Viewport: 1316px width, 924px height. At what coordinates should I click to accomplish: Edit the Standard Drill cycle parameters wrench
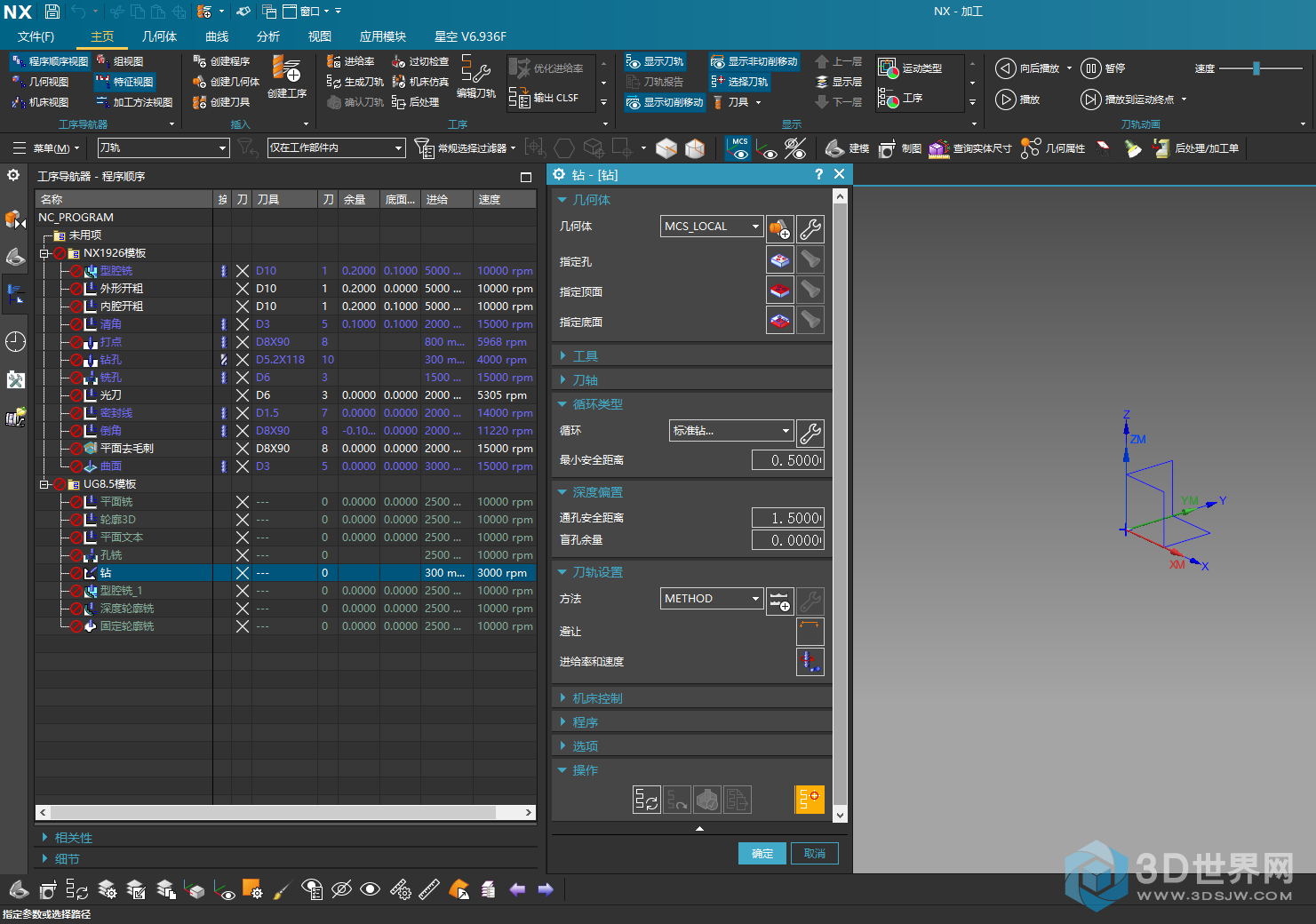point(810,433)
